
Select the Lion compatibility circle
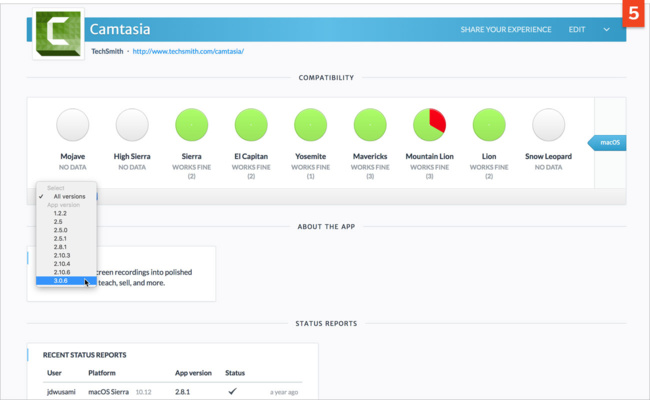(x=489, y=125)
